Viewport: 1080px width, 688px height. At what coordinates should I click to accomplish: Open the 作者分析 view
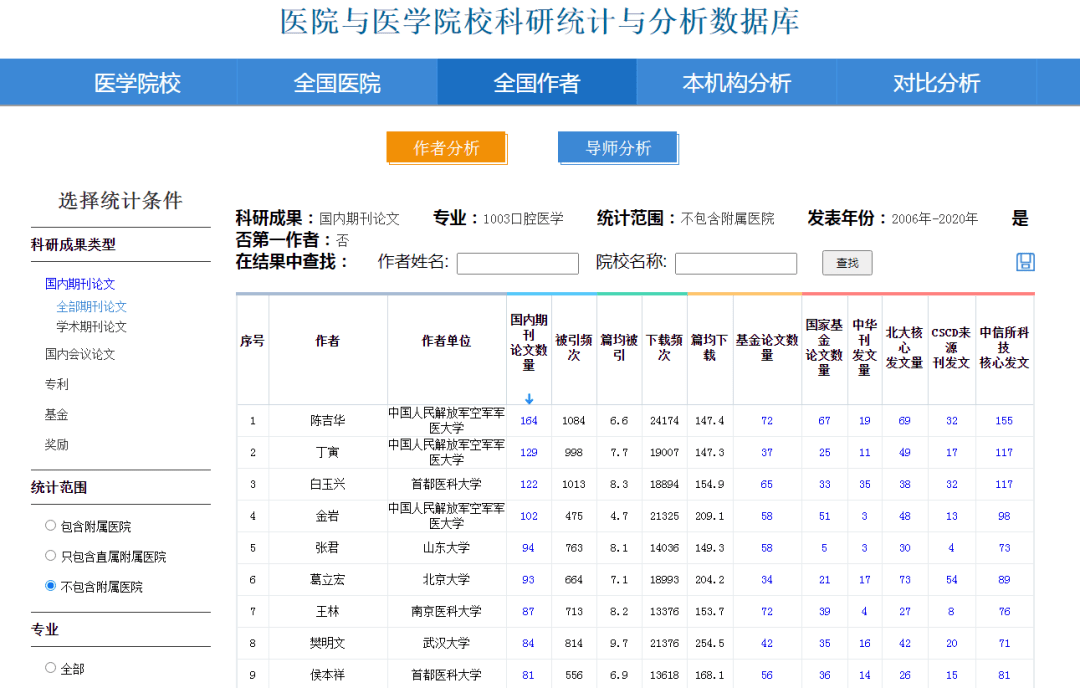pos(446,146)
